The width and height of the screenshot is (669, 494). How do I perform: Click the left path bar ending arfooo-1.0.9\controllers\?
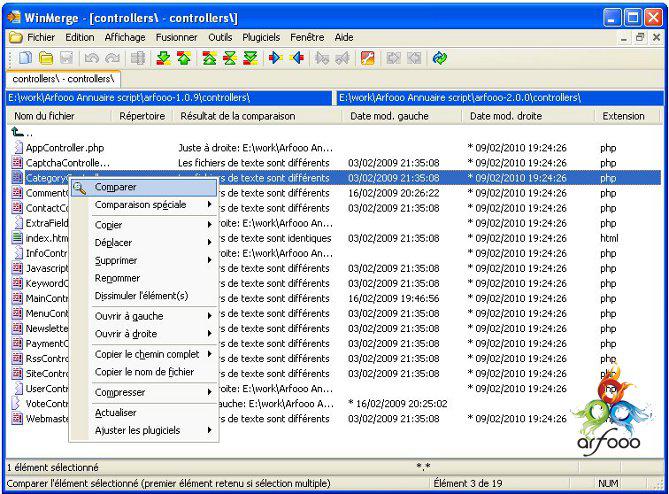pos(169,98)
